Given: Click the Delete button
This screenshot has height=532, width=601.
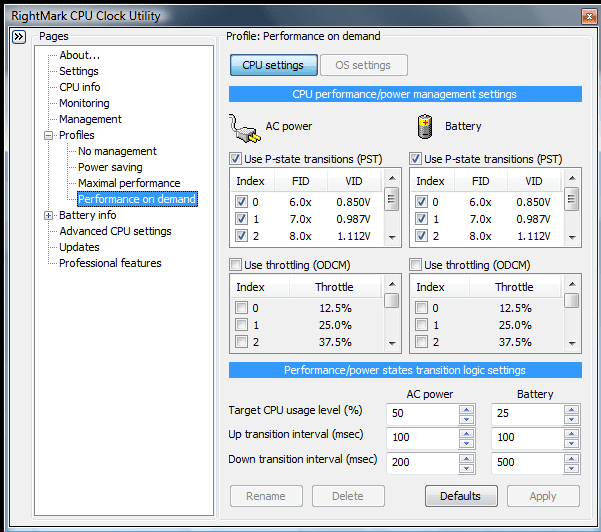Looking at the screenshot, I should (x=348, y=496).
